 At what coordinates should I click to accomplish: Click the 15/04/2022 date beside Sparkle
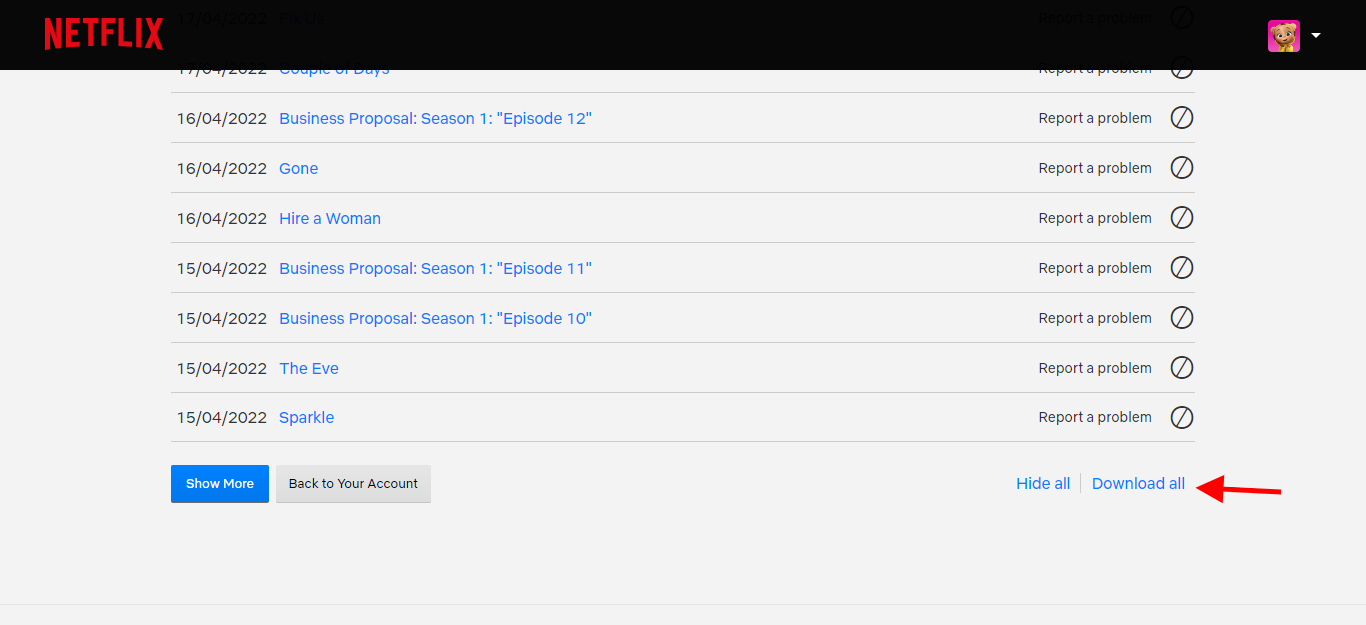[222, 417]
